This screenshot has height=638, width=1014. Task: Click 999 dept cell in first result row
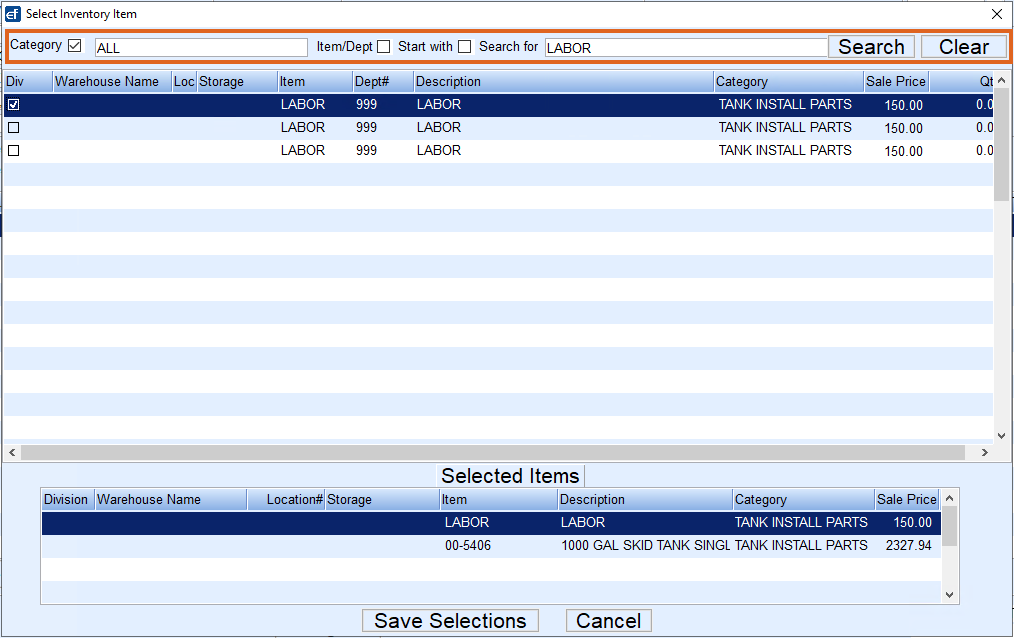click(x=366, y=104)
